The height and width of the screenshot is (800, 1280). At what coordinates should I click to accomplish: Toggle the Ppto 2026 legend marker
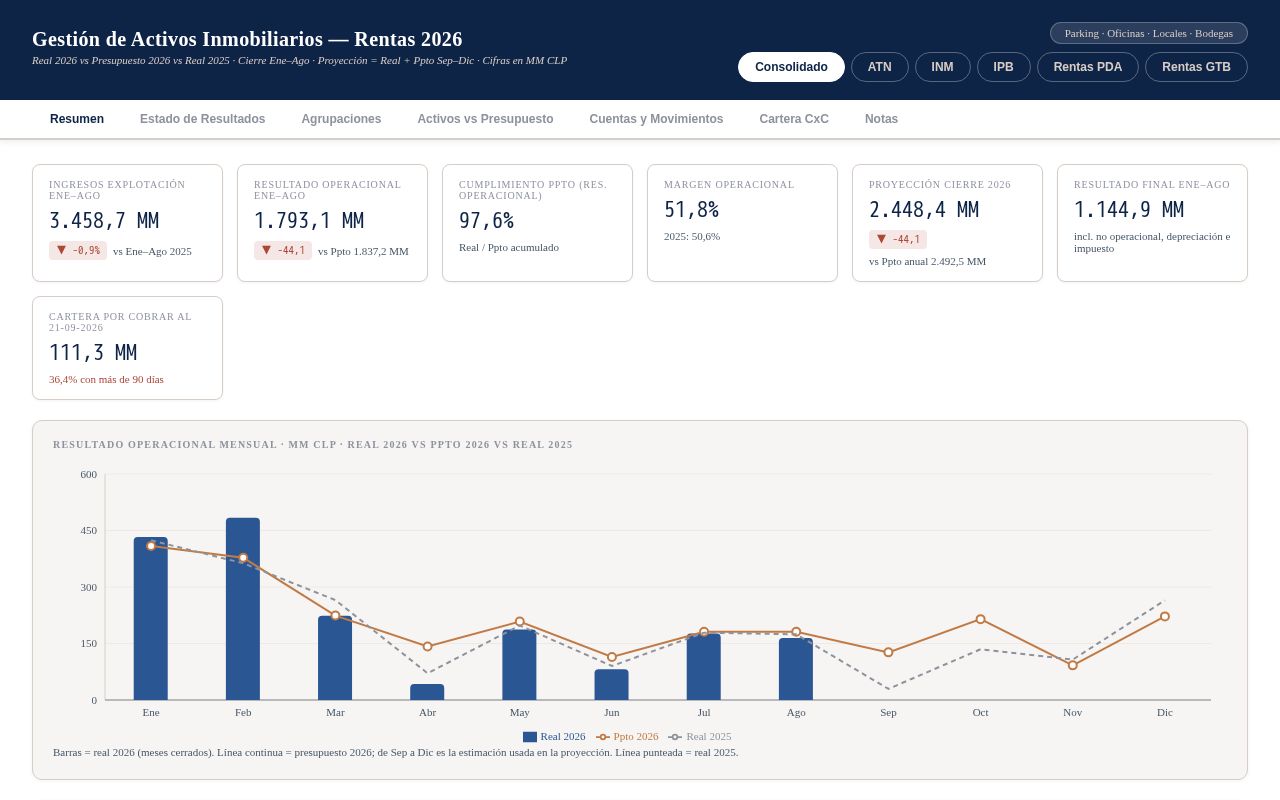(603, 737)
